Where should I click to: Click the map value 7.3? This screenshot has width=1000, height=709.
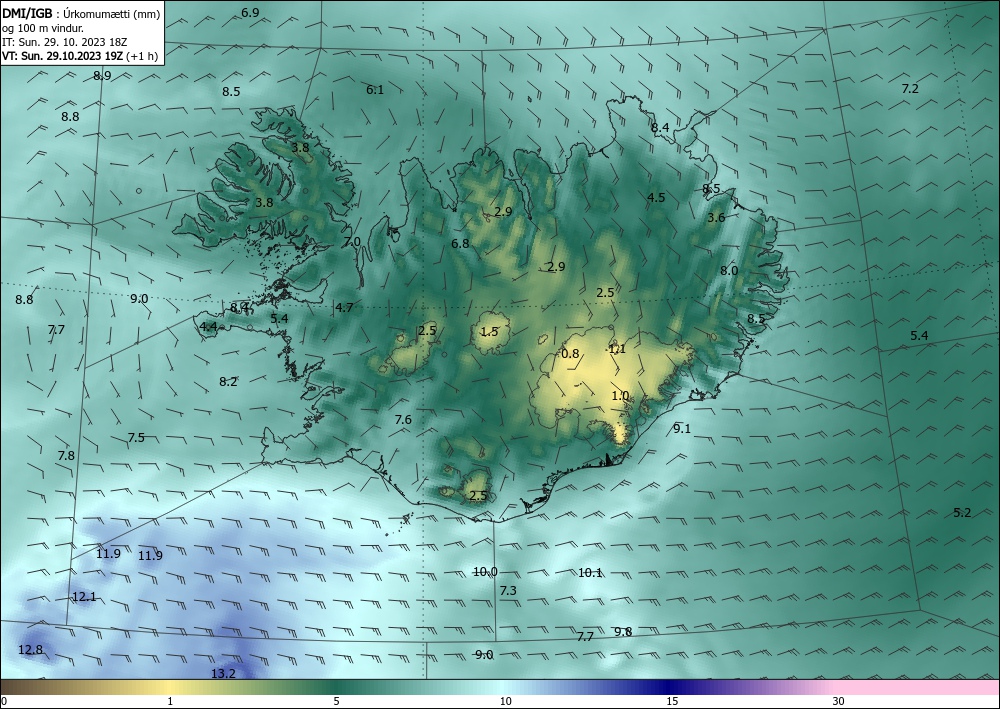[x=508, y=591]
